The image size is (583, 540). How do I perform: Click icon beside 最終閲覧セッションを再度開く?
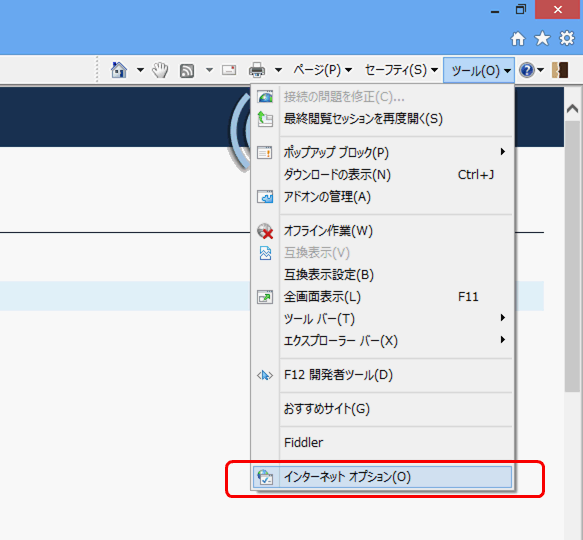(265, 119)
